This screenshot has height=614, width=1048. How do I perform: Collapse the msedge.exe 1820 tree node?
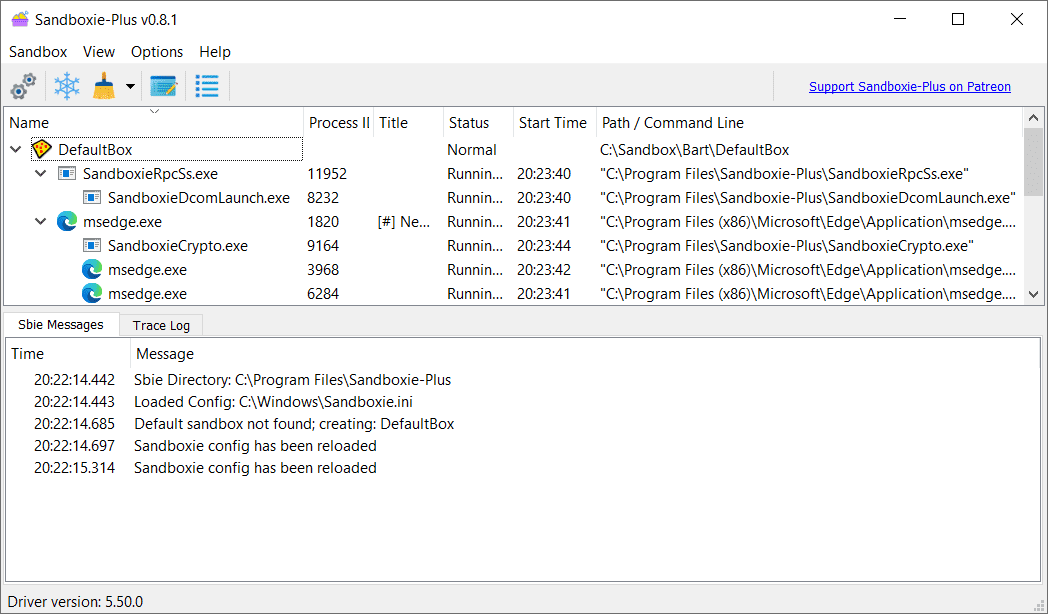[x=41, y=222]
